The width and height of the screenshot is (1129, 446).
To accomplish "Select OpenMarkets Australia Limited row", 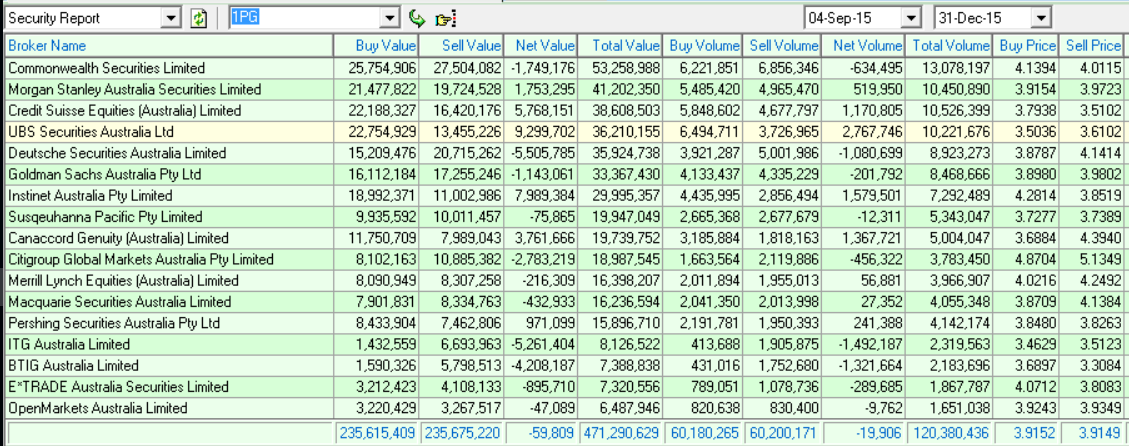I will click(x=564, y=409).
